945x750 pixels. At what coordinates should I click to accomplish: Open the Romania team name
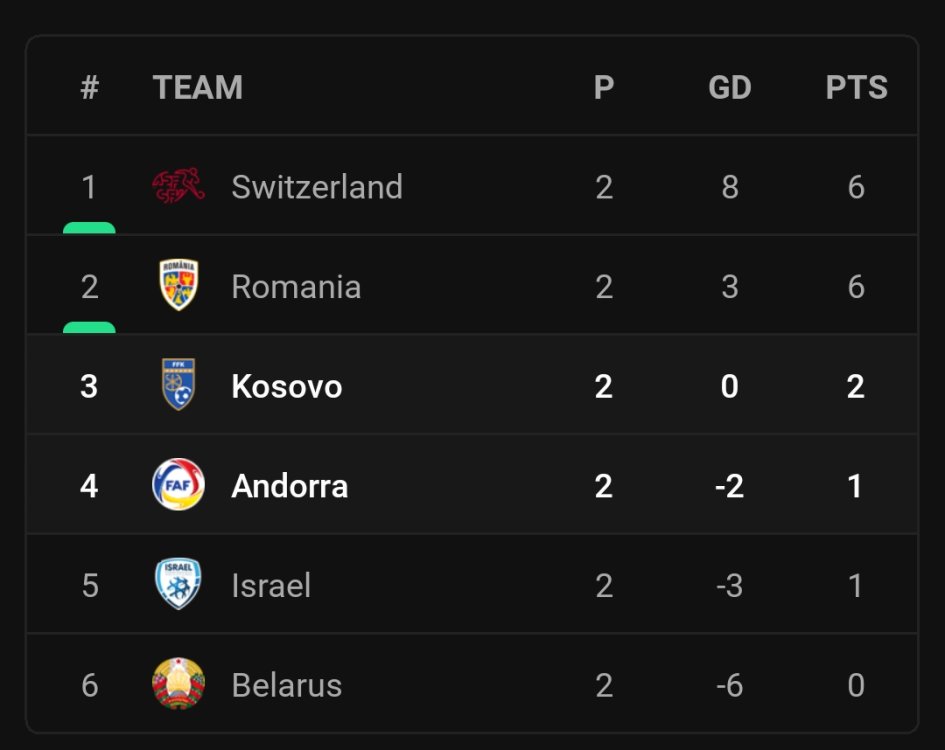coord(295,287)
